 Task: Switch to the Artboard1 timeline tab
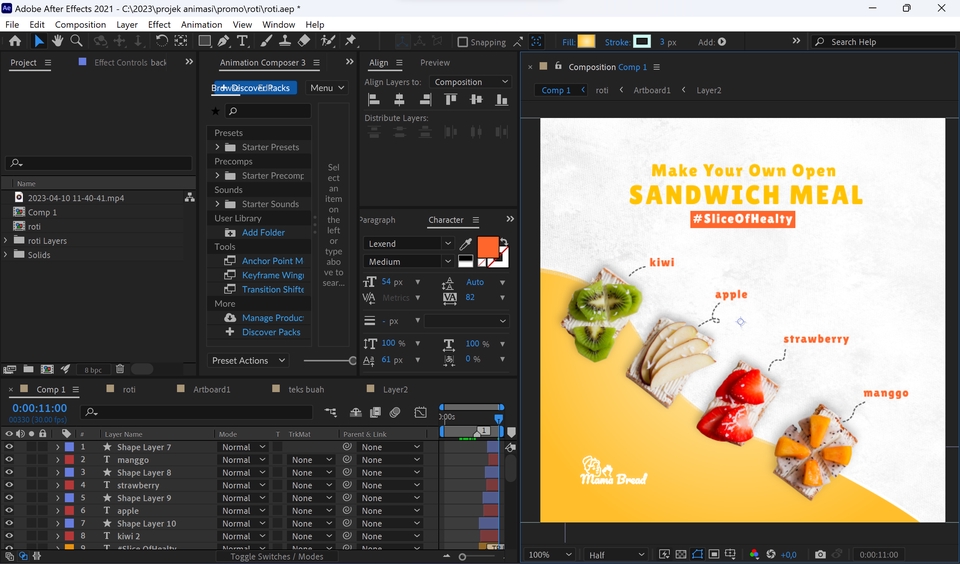click(x=211, y=389)
